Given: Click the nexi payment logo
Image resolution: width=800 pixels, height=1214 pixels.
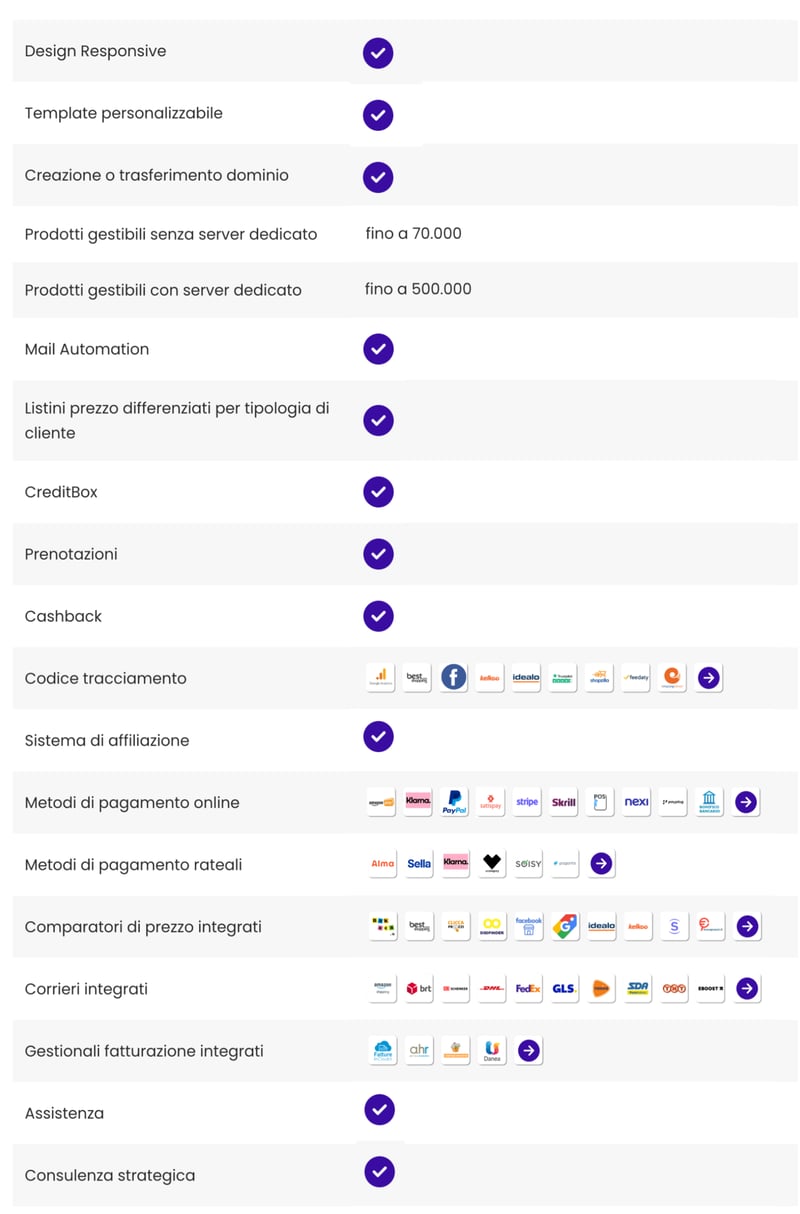Looking at the screenshot, I should tap(637, 802).
